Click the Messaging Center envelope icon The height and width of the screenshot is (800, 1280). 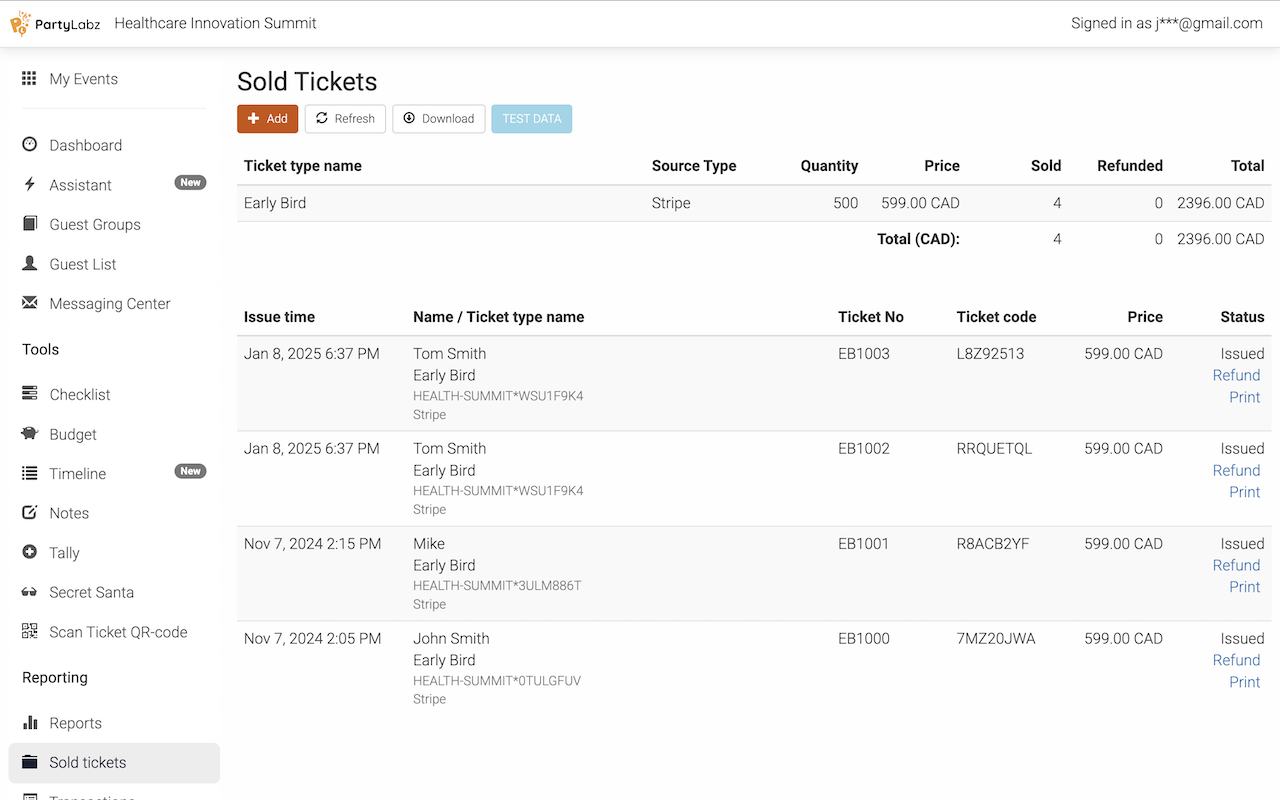pos(30,303)
